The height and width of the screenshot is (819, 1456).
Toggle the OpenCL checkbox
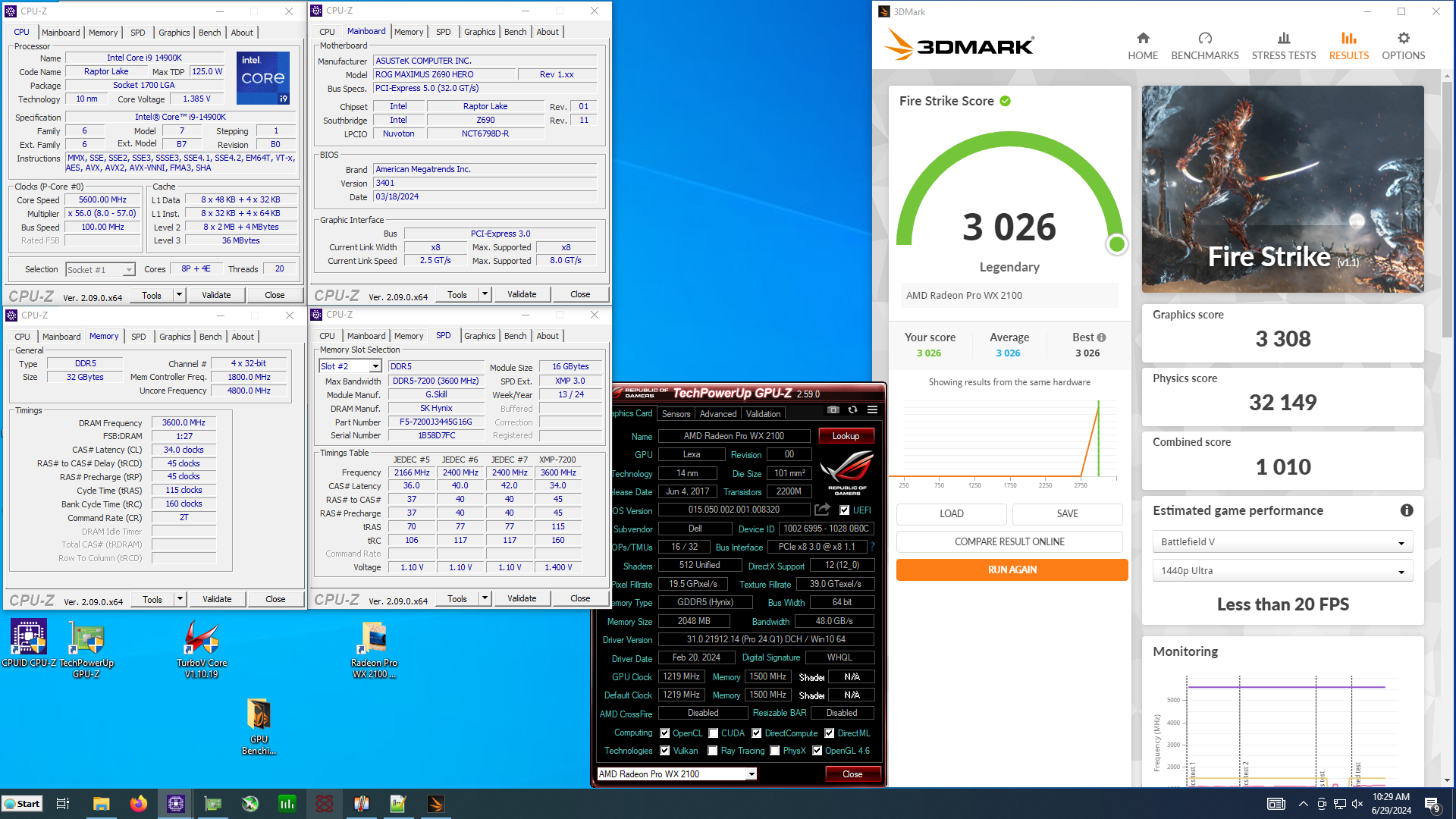point(664,733)
